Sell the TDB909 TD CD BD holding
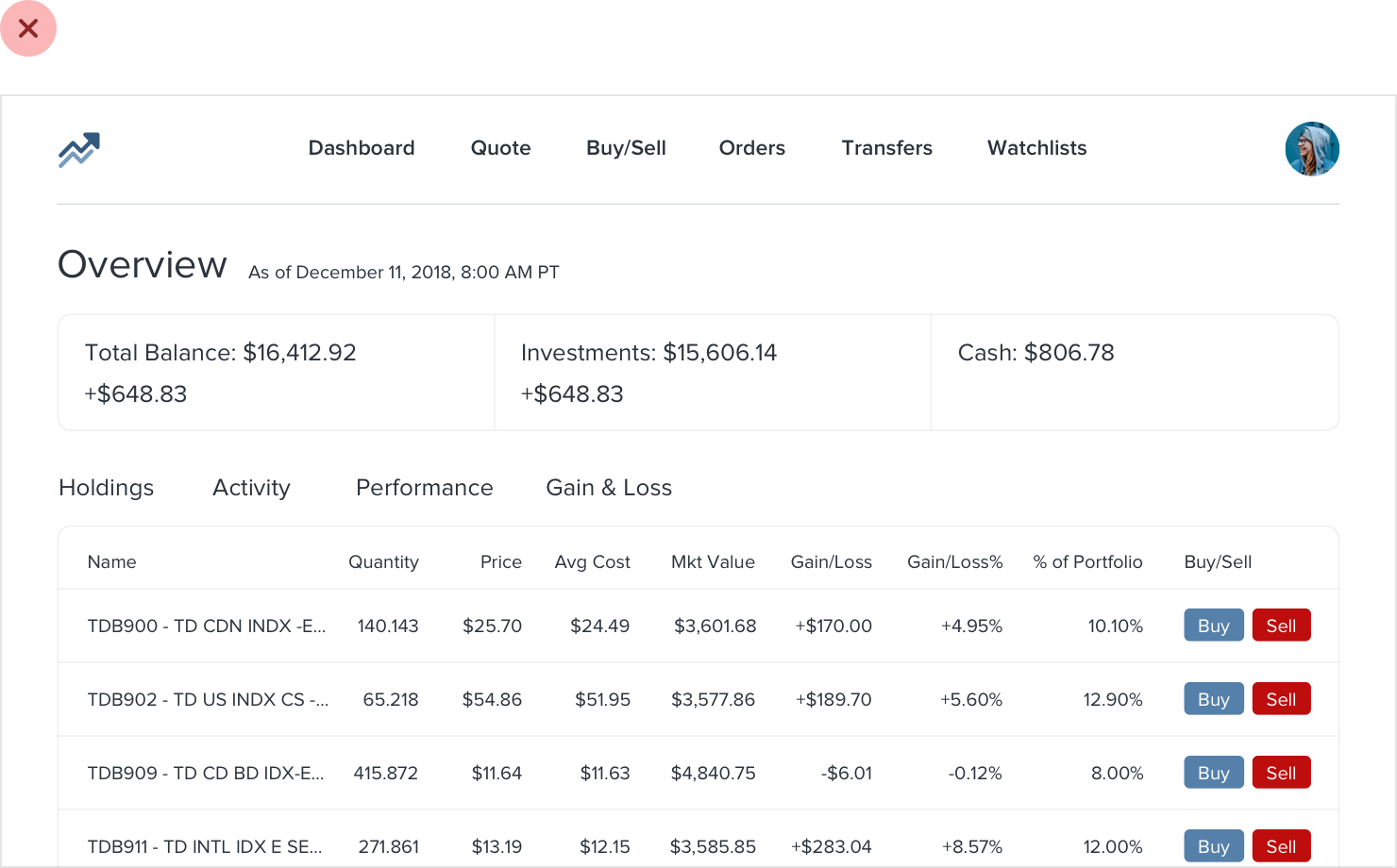Screen dimensions: 1397x868 click(x=1281, y=773)
